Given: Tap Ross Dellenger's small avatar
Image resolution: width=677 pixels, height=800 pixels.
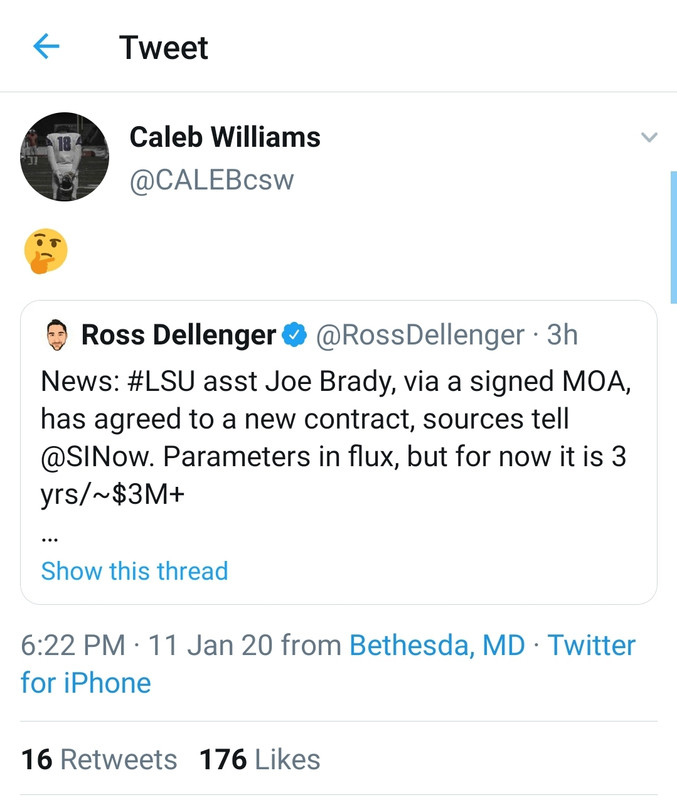Looking at the screenshot, I should coord(57,335).
